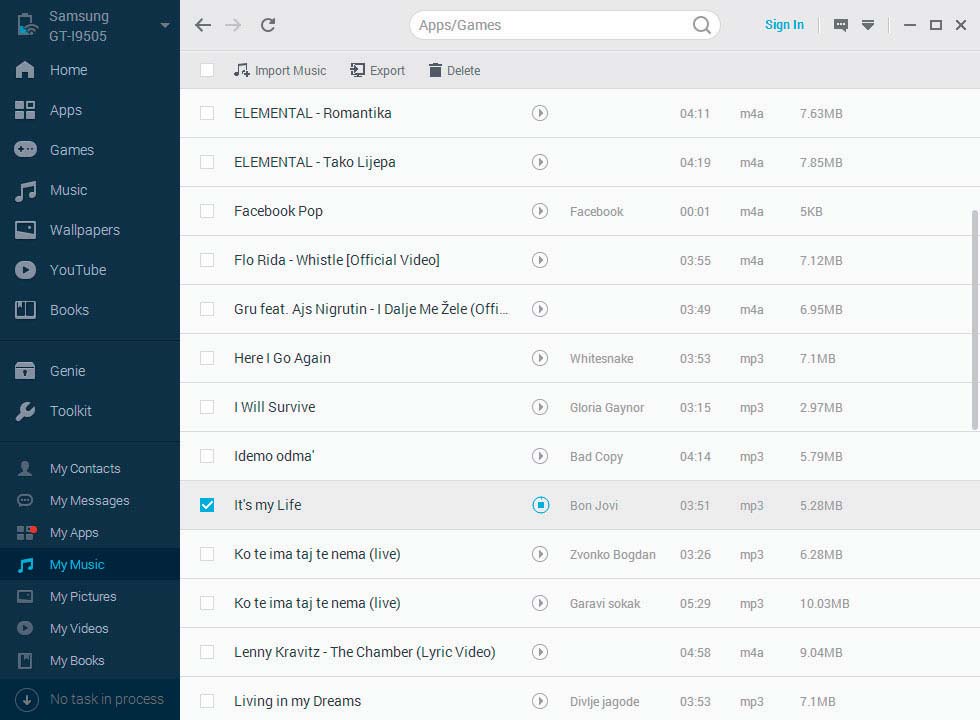The image size is (980, 720).
Task: Open Games in the sidebar
Action: point(90,150)
